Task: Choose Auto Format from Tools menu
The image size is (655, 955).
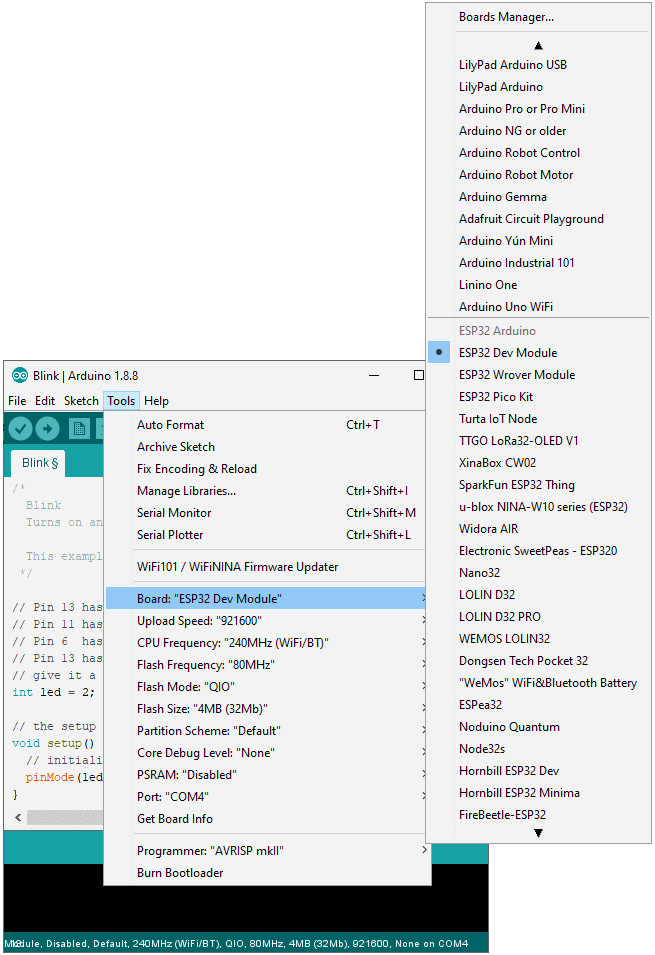Action: (x=266, y=425)
